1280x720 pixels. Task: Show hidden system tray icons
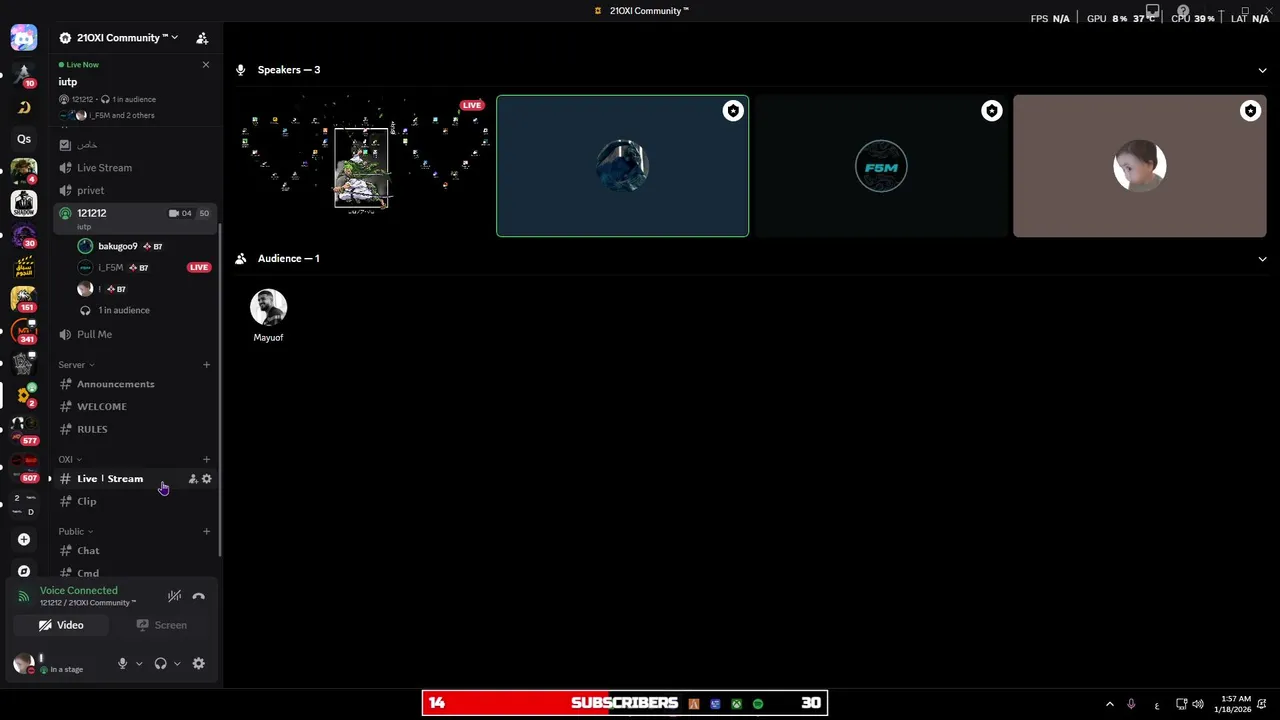[x=1109, y=705]
